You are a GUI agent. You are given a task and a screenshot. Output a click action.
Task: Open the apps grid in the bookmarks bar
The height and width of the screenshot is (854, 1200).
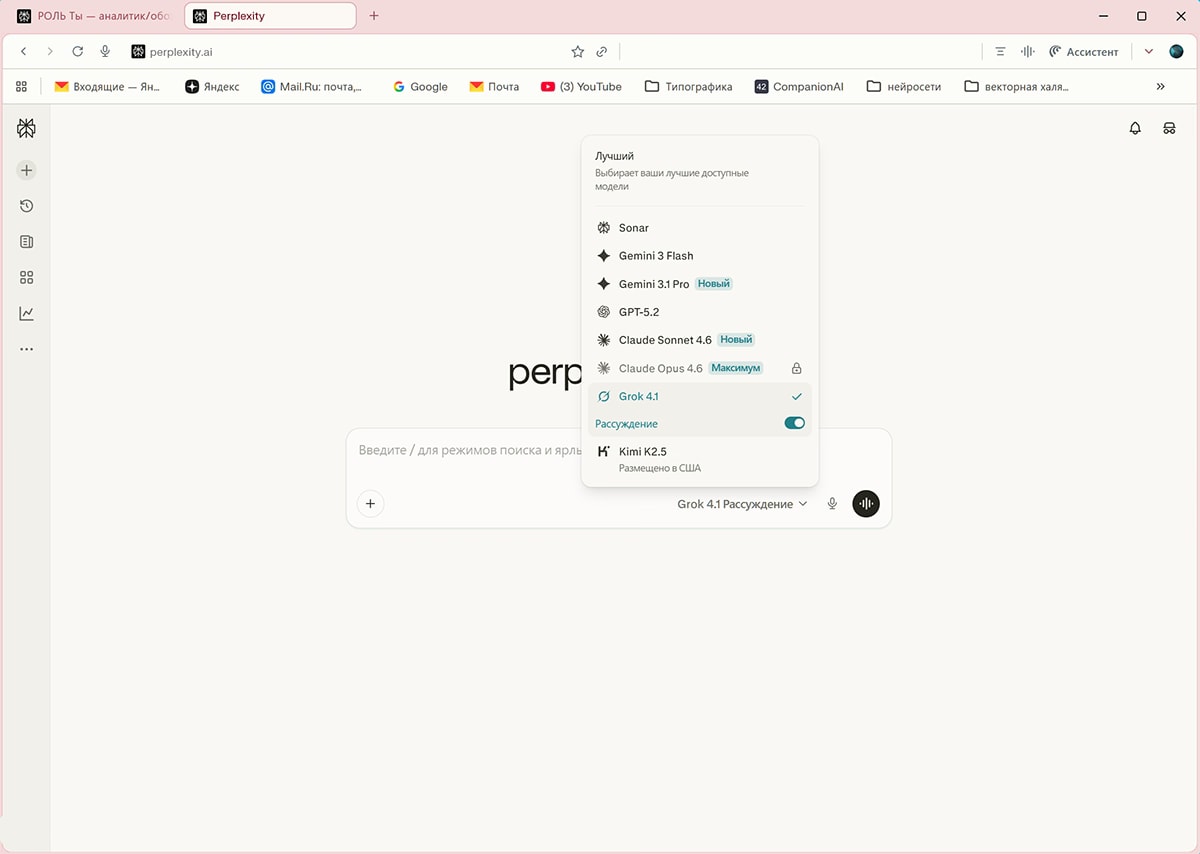tap(22, 87)
